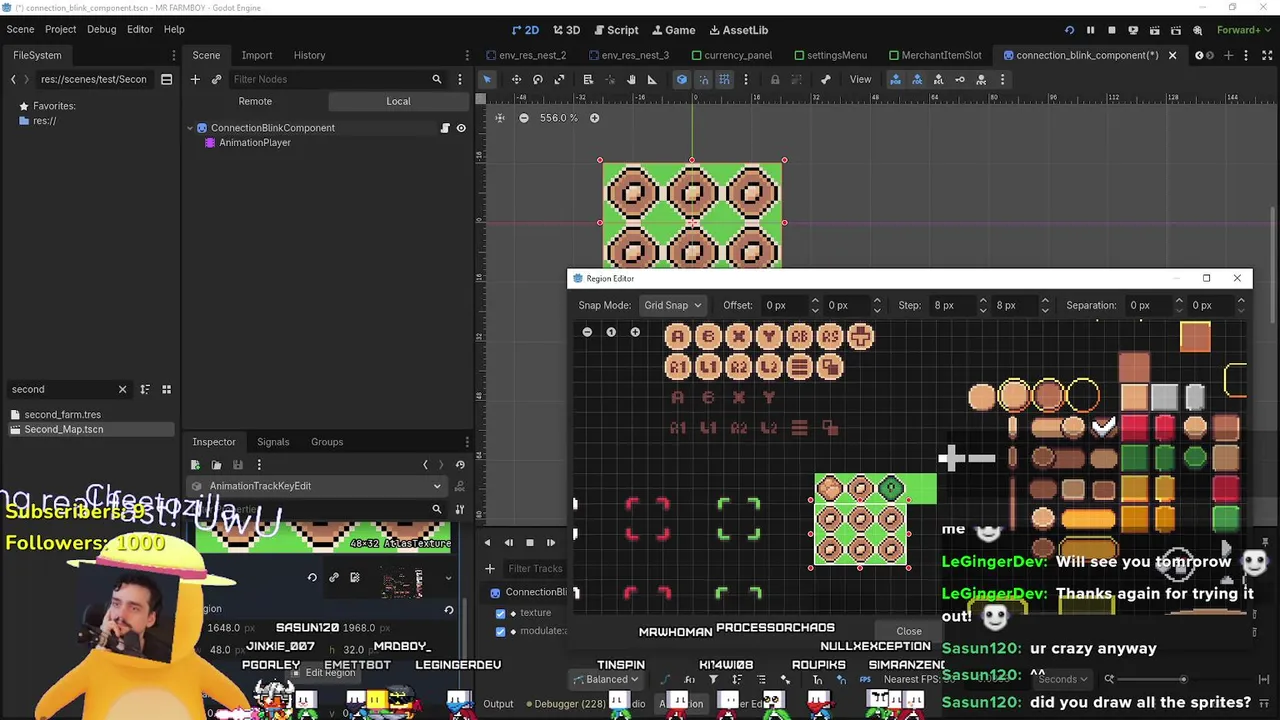Viewport: 1280px width, 720px height.
Task: Open Snap Mode Grid Snap dropdown
Action: (672, 305)
